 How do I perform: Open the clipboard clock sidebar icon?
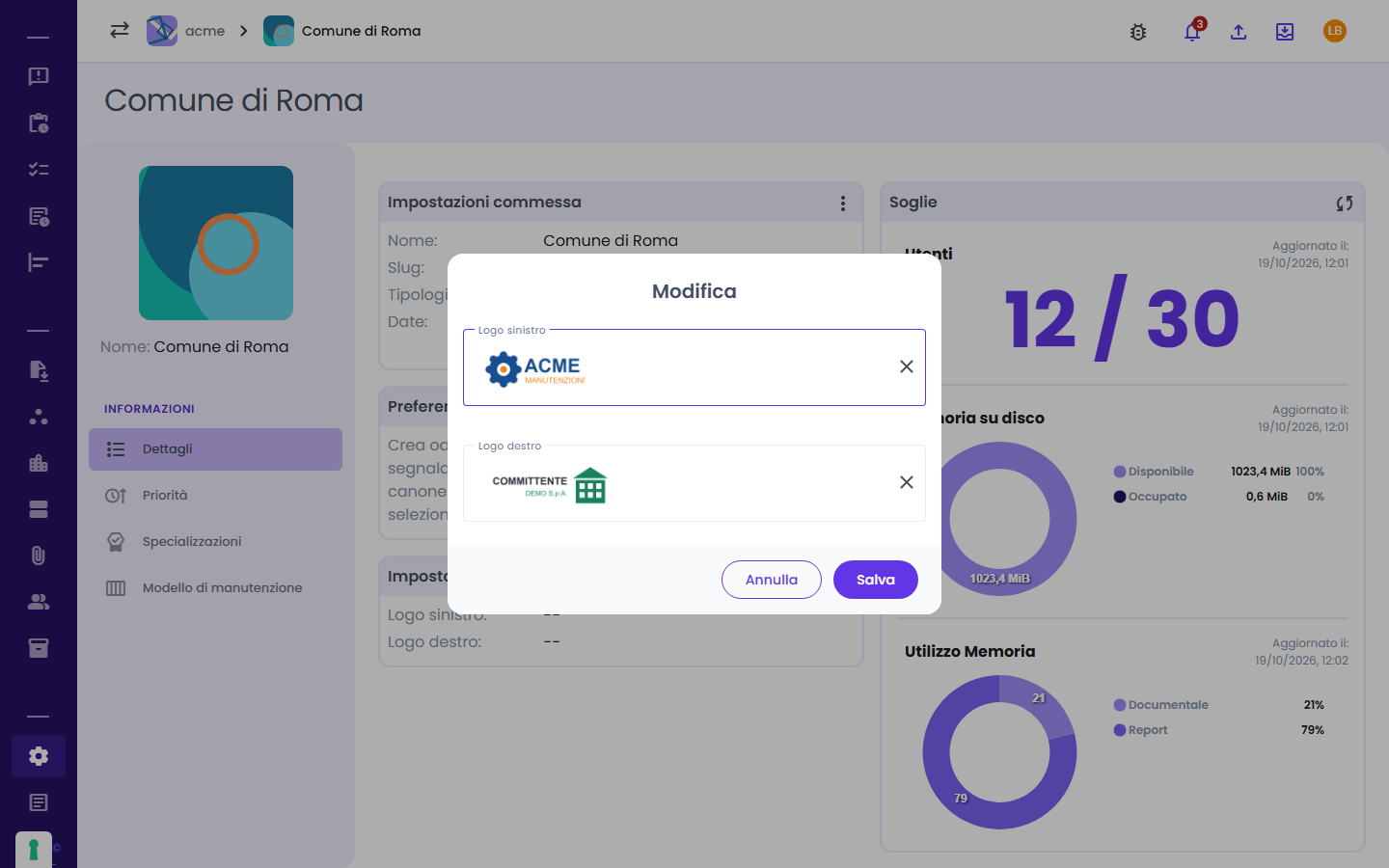coord(39,122)
